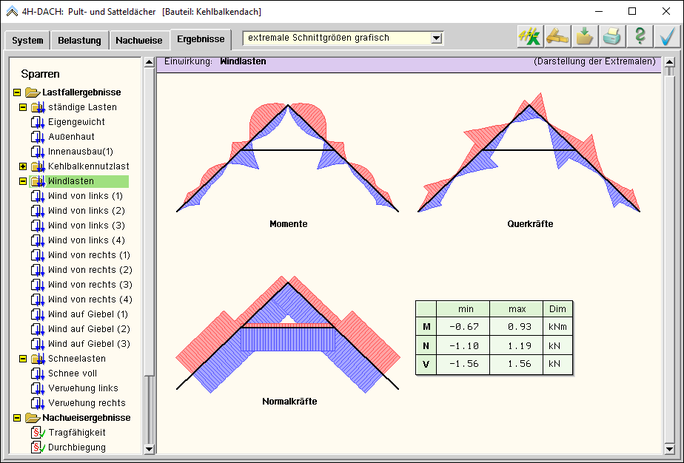Image resolution: width=684 pixels, height=463 pixels.
Task: Collapse the Schneelasten tree node
Action: coord(22,358)
